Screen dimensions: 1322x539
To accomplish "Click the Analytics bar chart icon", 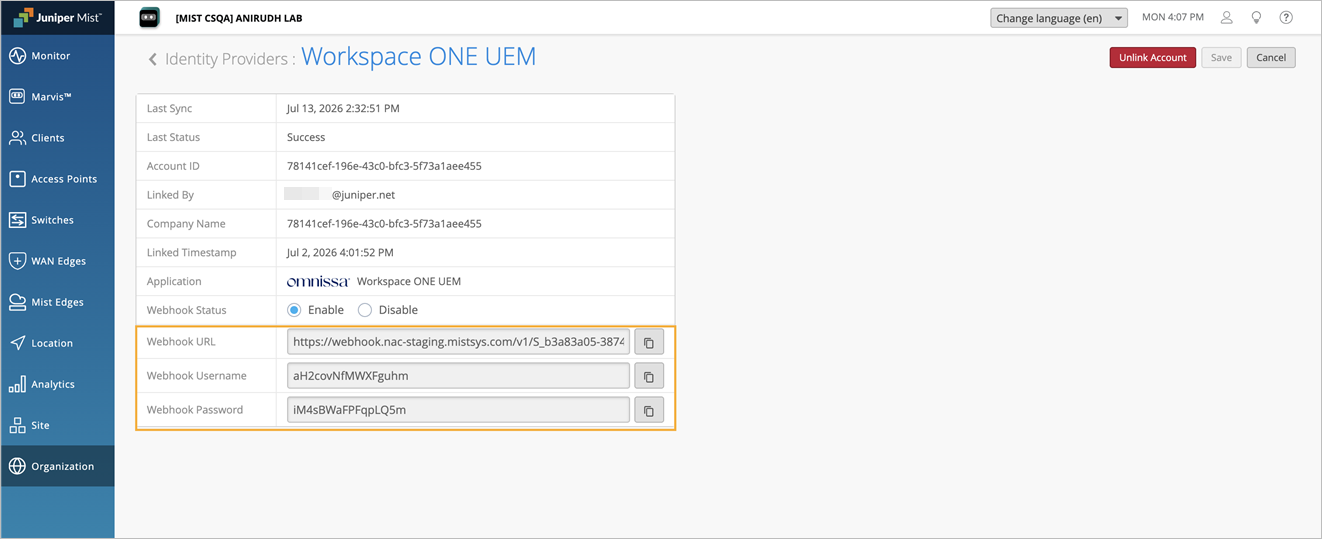I will (17, 384).
